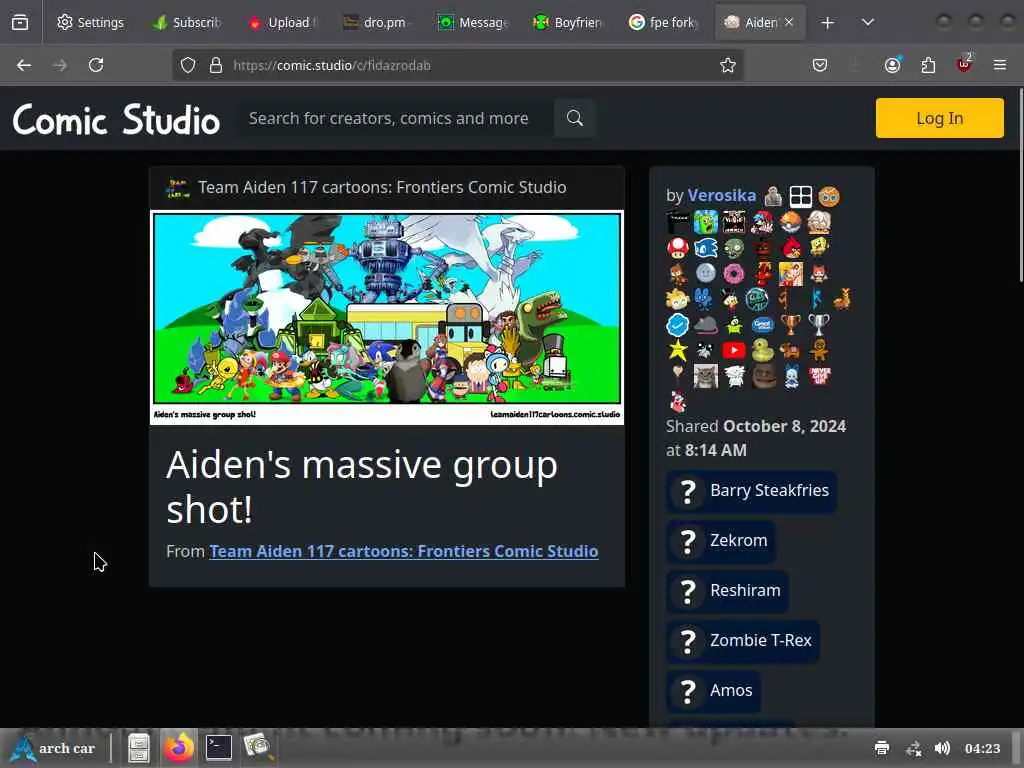Open the file manager in the taskbar
The width and height of the screenshot is (1024, 768).
click(138, 748)
